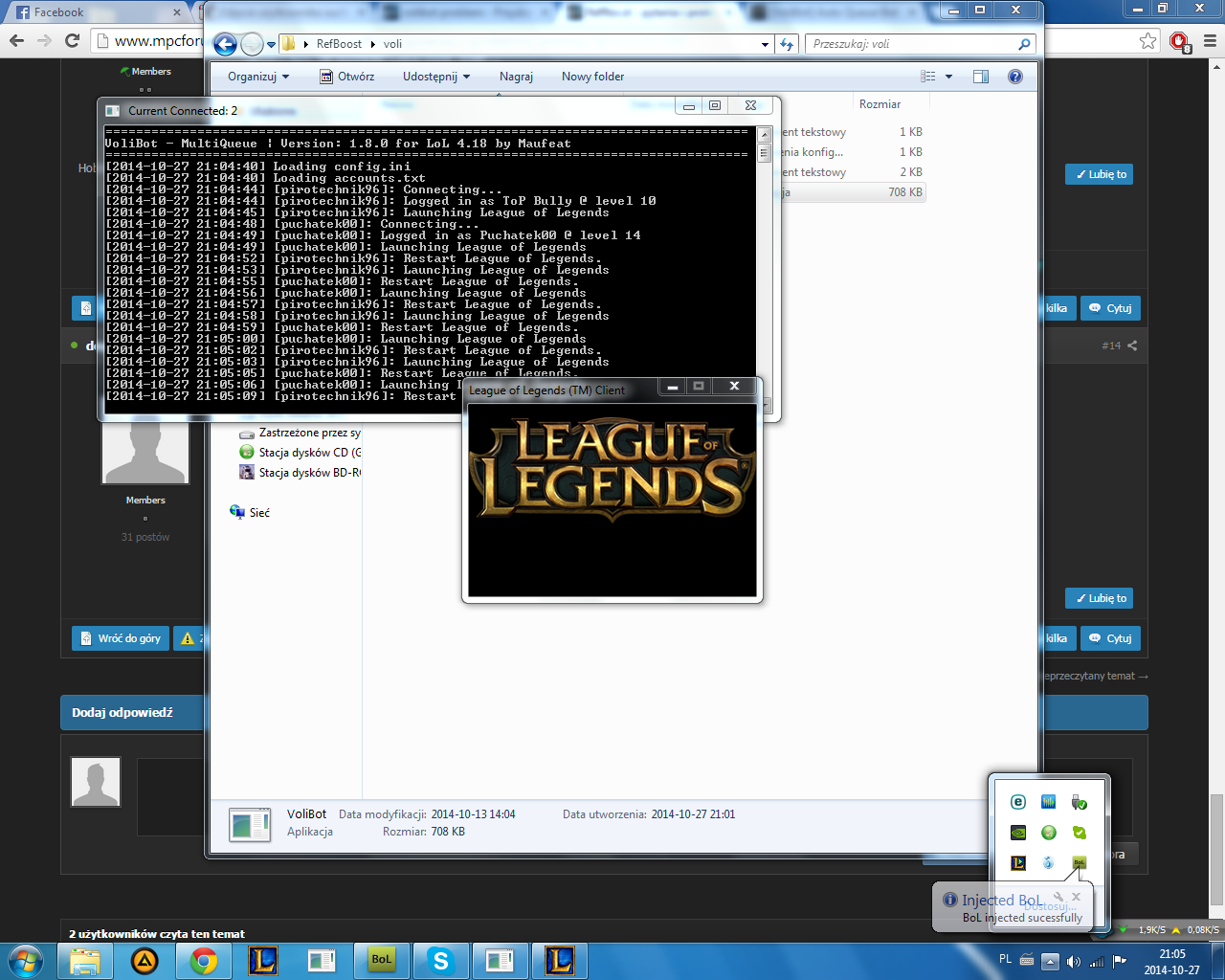Open the Udostępnij dropdown menu
Image resolution: width=1225 pixels, height=980 pixels.
click(x=435, y=77)
